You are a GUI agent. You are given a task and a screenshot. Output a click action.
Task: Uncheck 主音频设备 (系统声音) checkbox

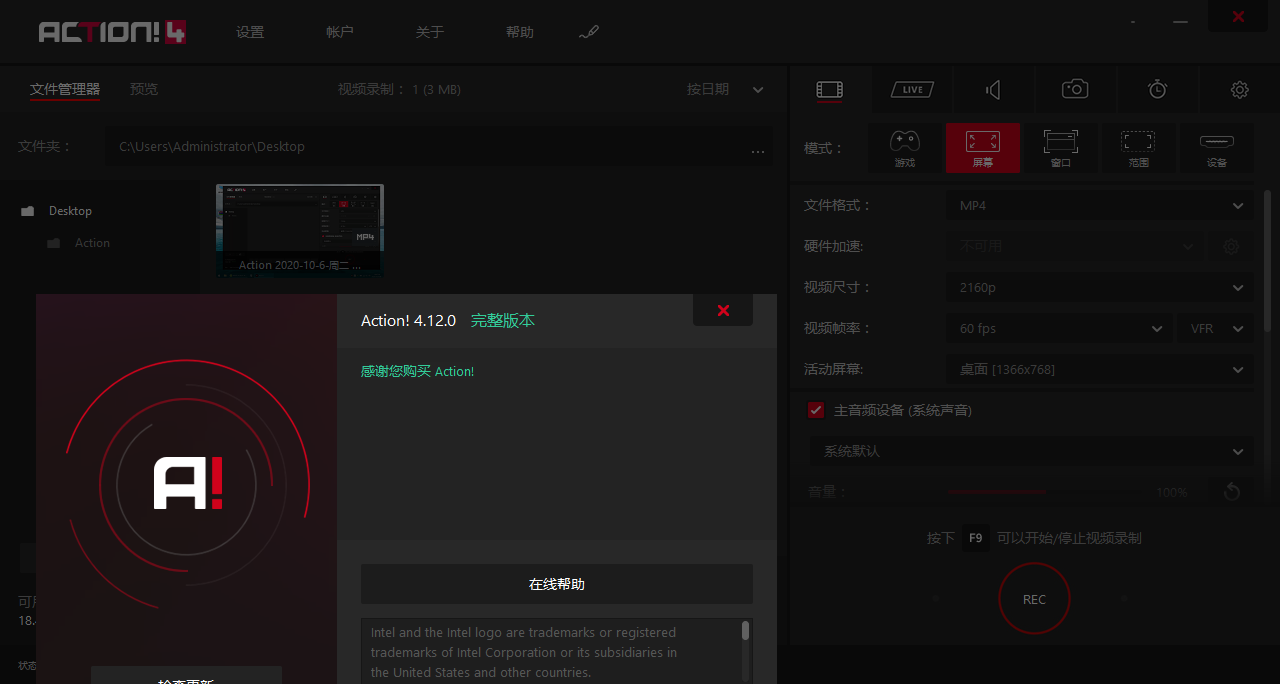815,410
